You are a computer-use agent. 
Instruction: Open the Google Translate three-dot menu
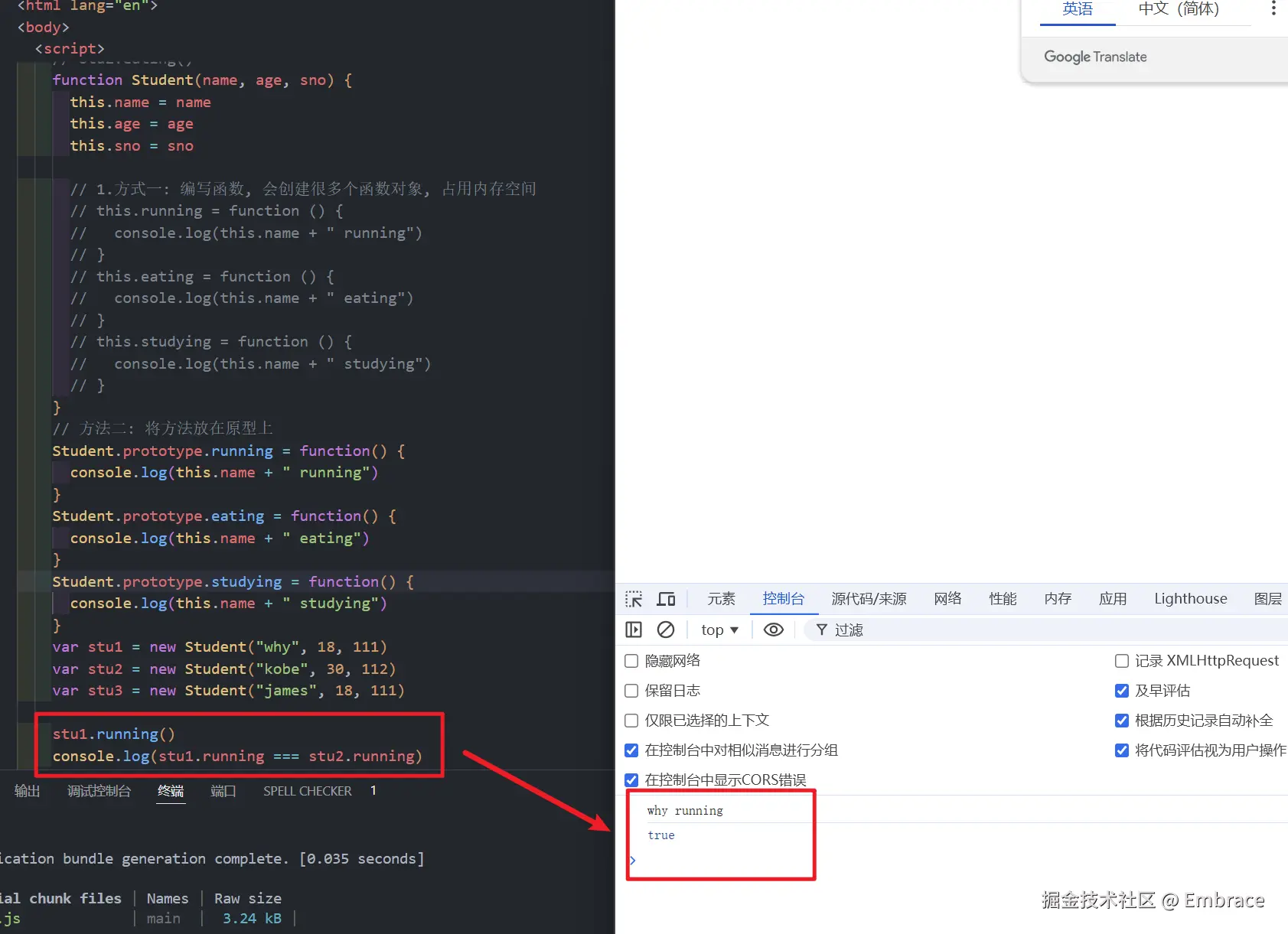(x=1273, y=8)
